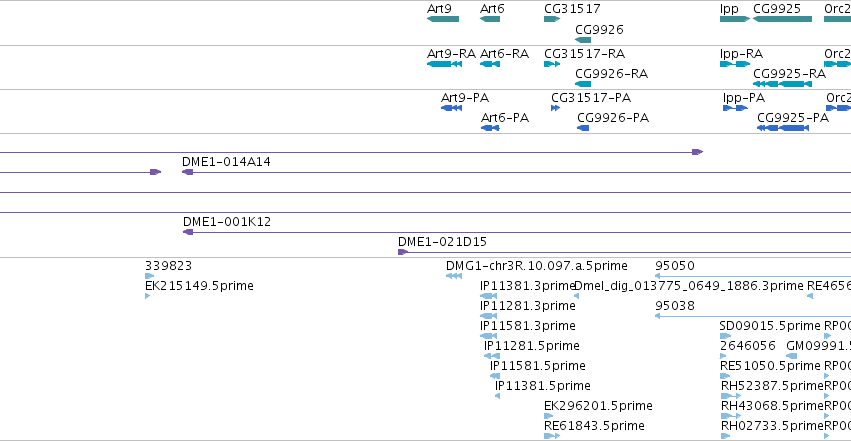851x441 pixels.
Task: Click the teal gene arrow under CG9925
Action: pyautogui.click(x=782, y=19)
